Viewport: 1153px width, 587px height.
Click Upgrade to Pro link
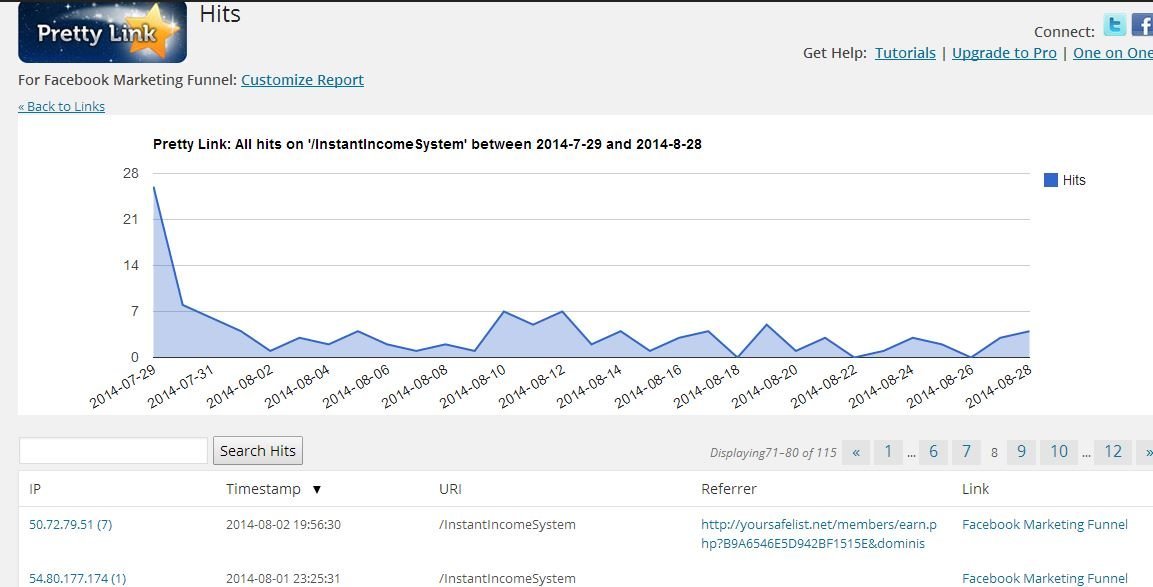(1004, 53)
